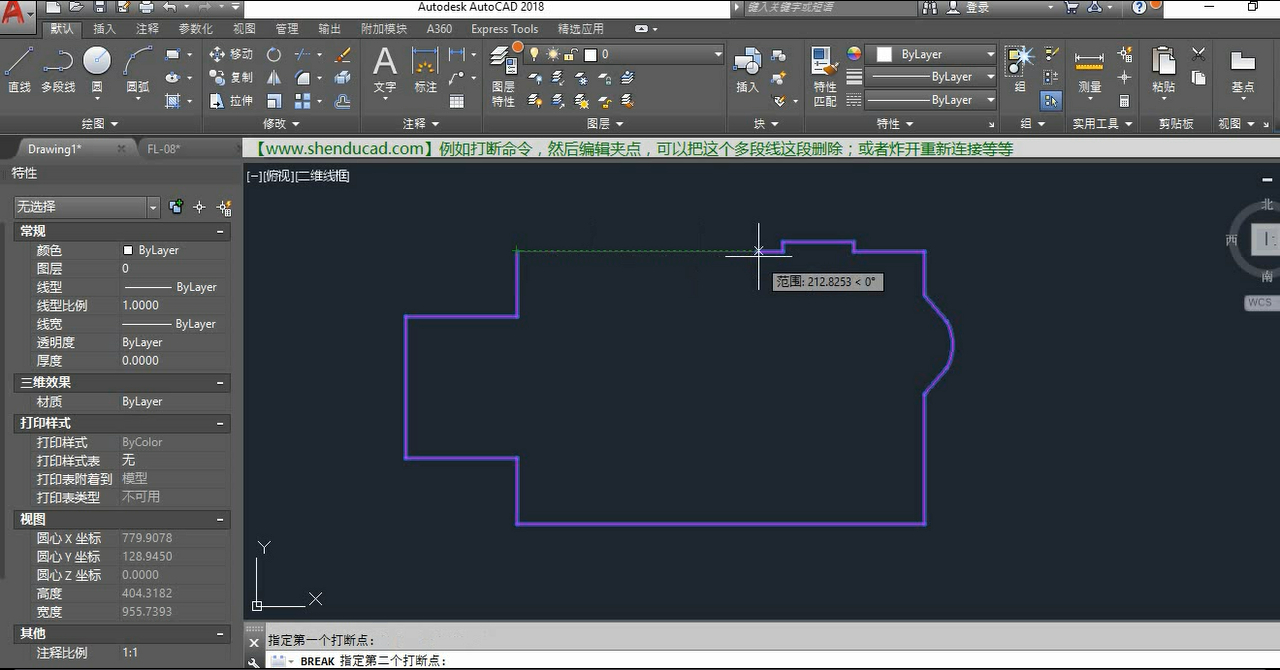Click the object color wheel icon in properties panel

point(854,54)
